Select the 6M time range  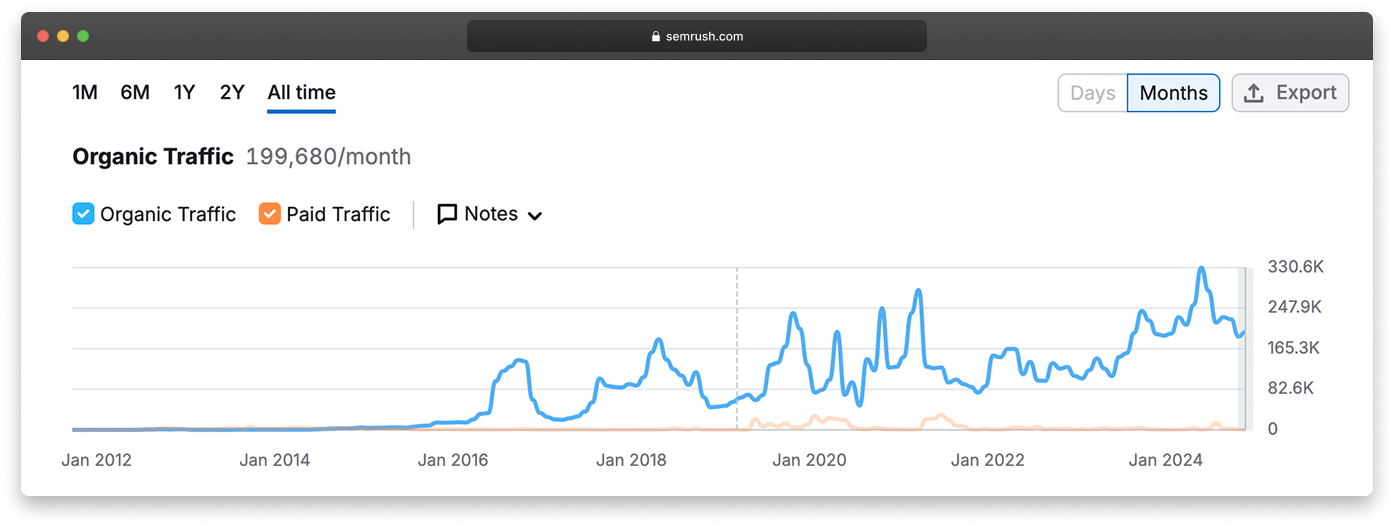(x=135, y=92)
